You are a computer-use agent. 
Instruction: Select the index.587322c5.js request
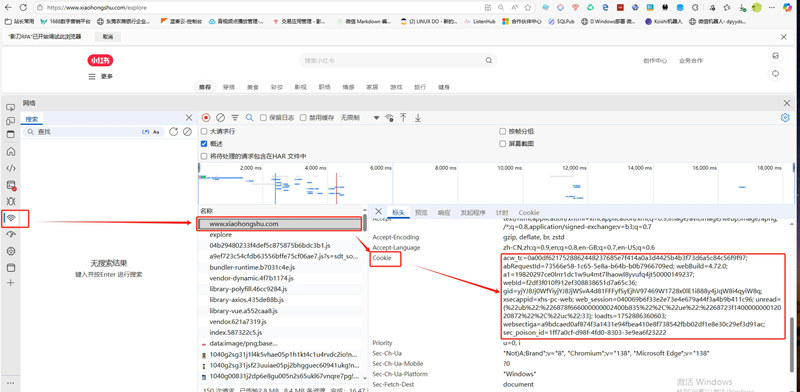pos(280,333)
